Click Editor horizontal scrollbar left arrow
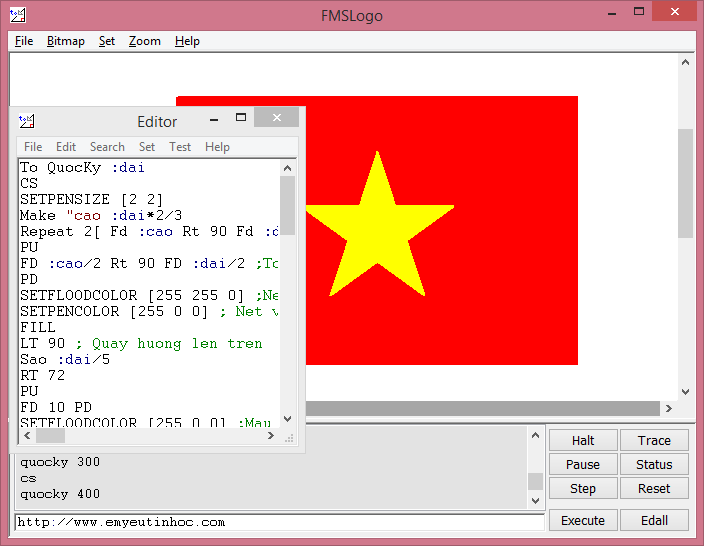The width and height of the screenshot is (704, 546). click(27, 436)
